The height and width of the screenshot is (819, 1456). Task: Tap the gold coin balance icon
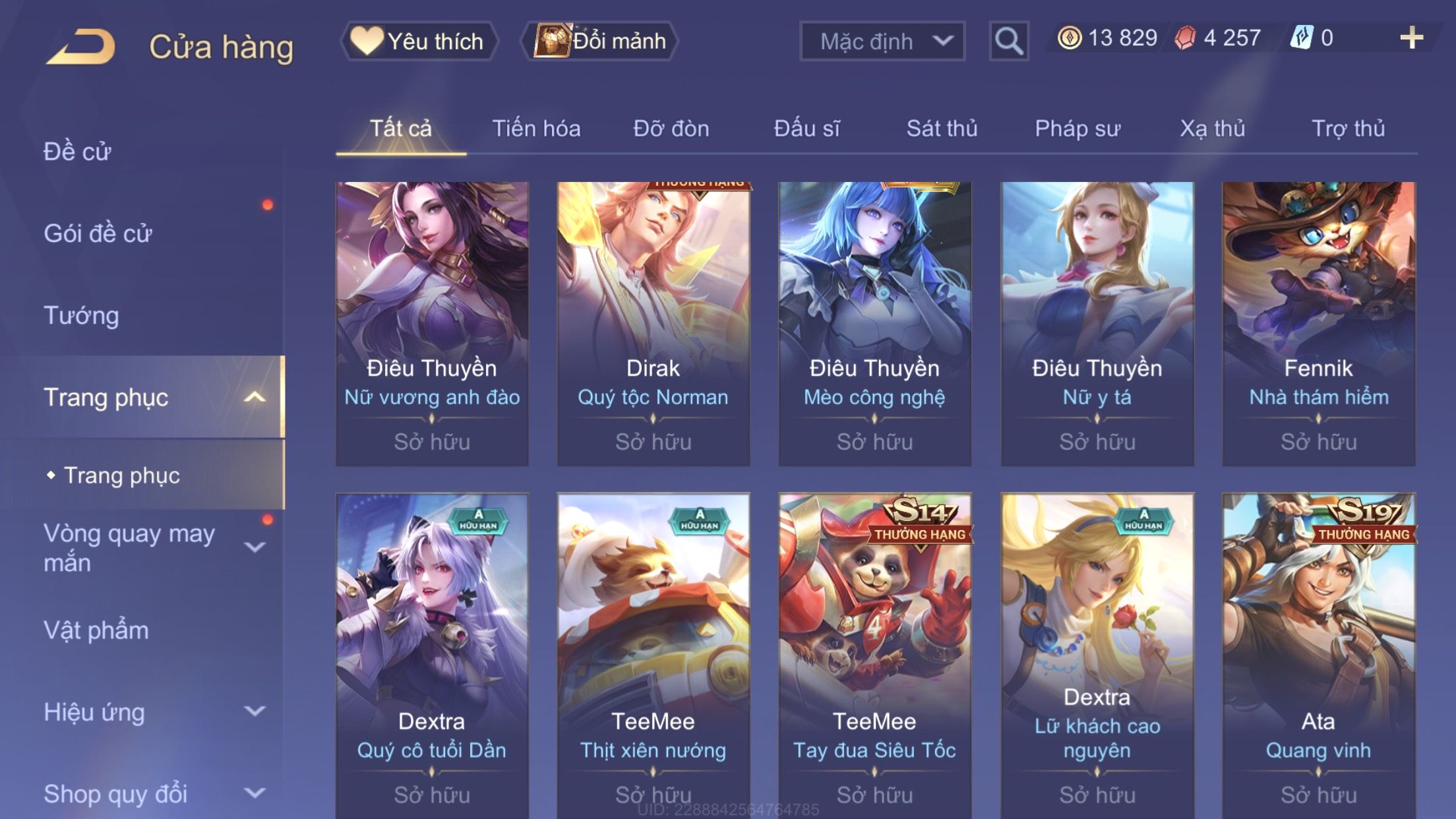(x=1070, y=38)
